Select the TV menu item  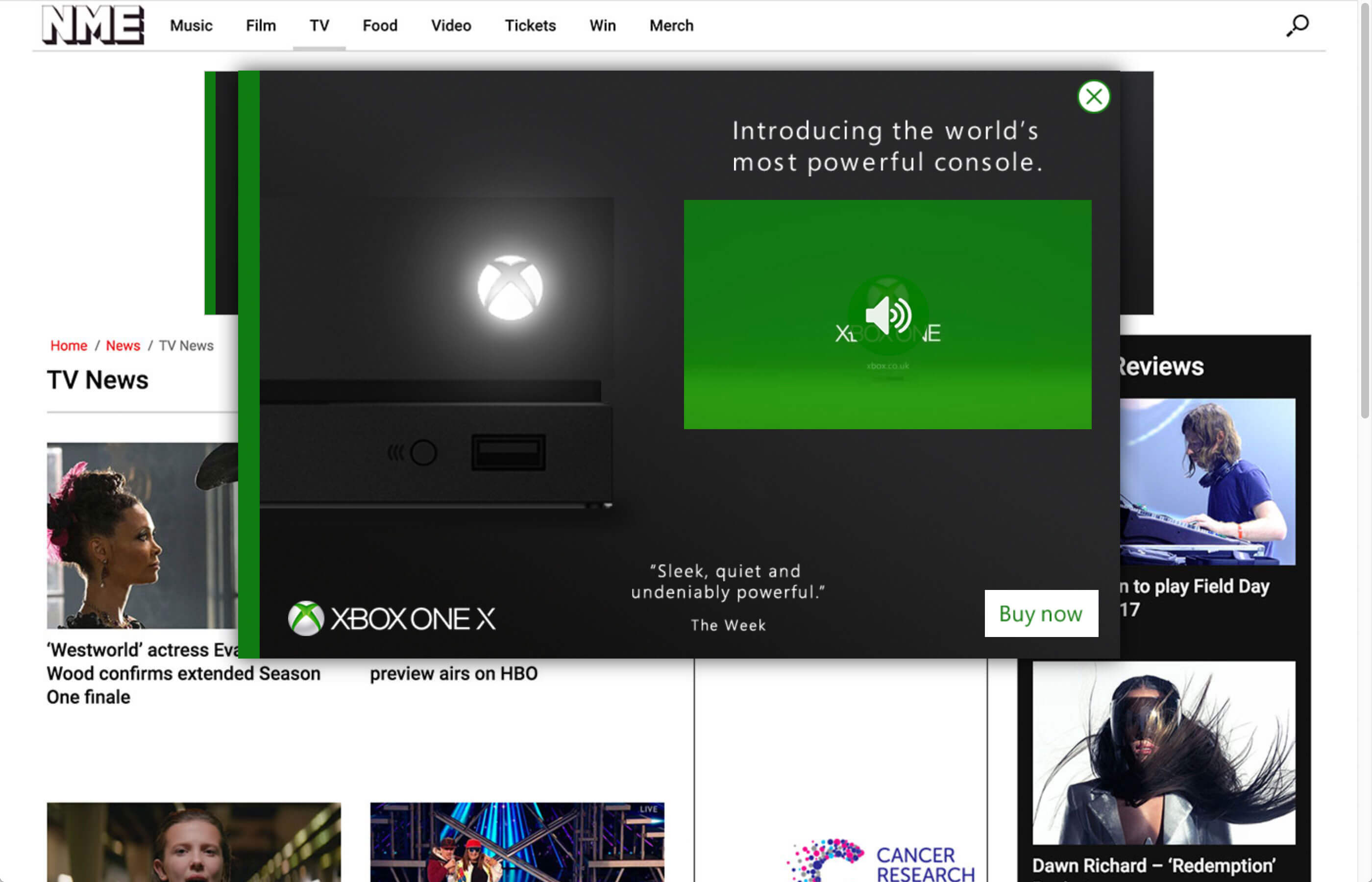[x=319, y=26]
